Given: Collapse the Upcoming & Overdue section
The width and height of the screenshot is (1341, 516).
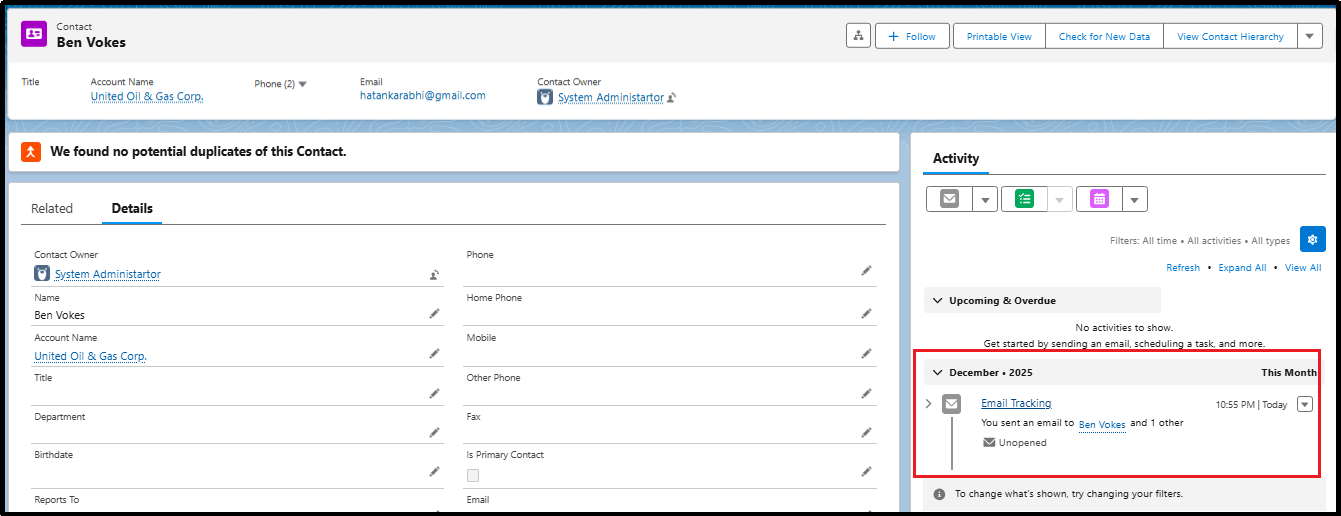Looking at the screenshot, I should 937,300.
